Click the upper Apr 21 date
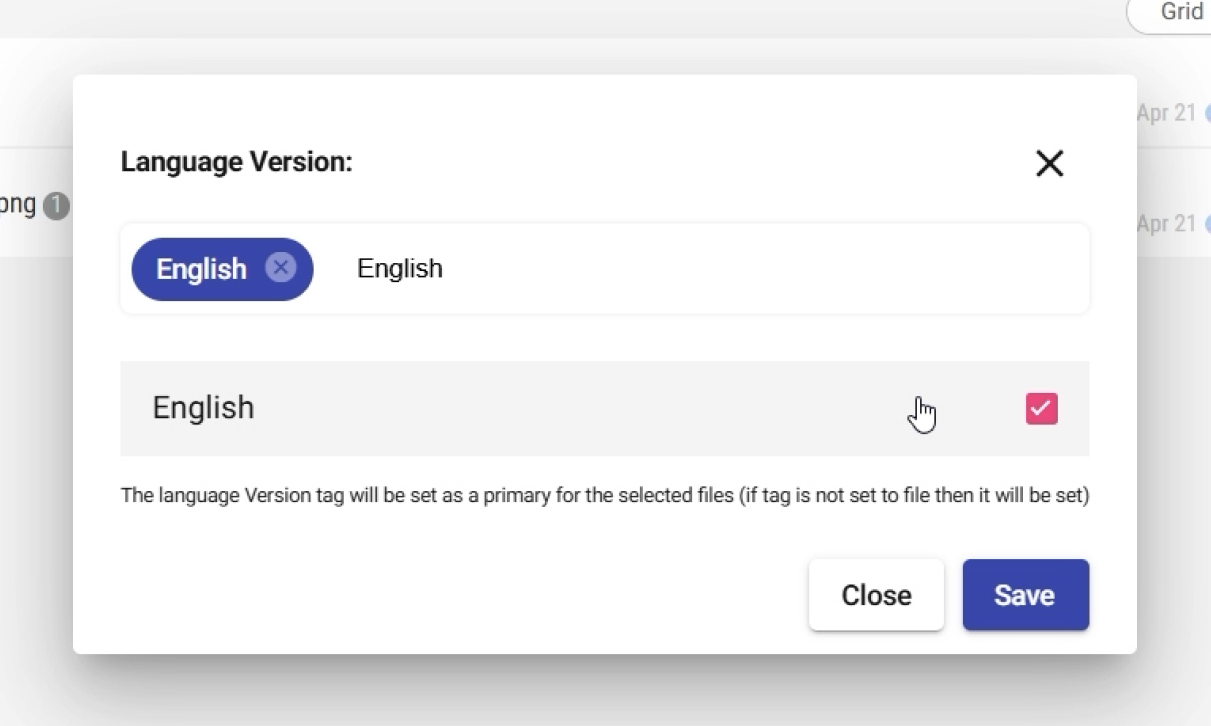The height and width of the screenshot is (726, 1211). (1166, 113)
